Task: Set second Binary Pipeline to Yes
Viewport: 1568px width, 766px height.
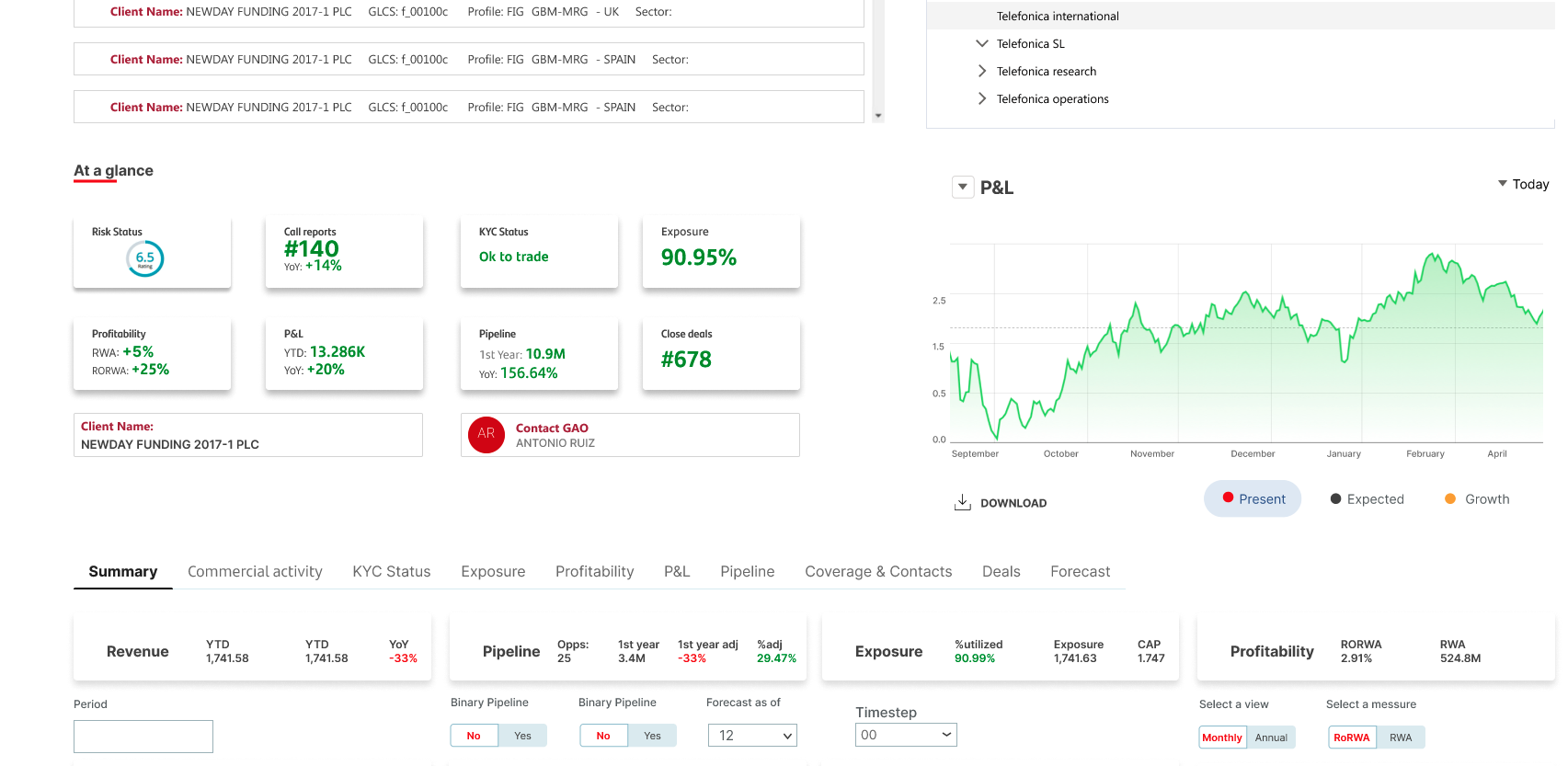Action: click(652, 736)
